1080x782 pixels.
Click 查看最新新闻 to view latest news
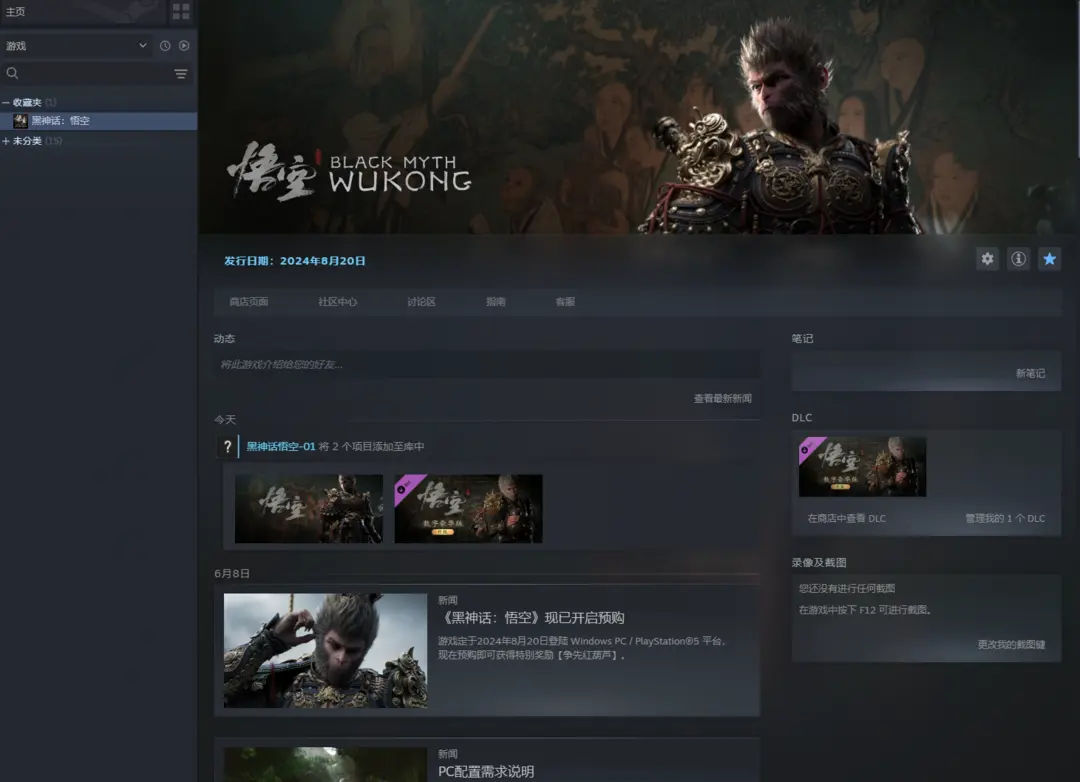pos(722,398)
